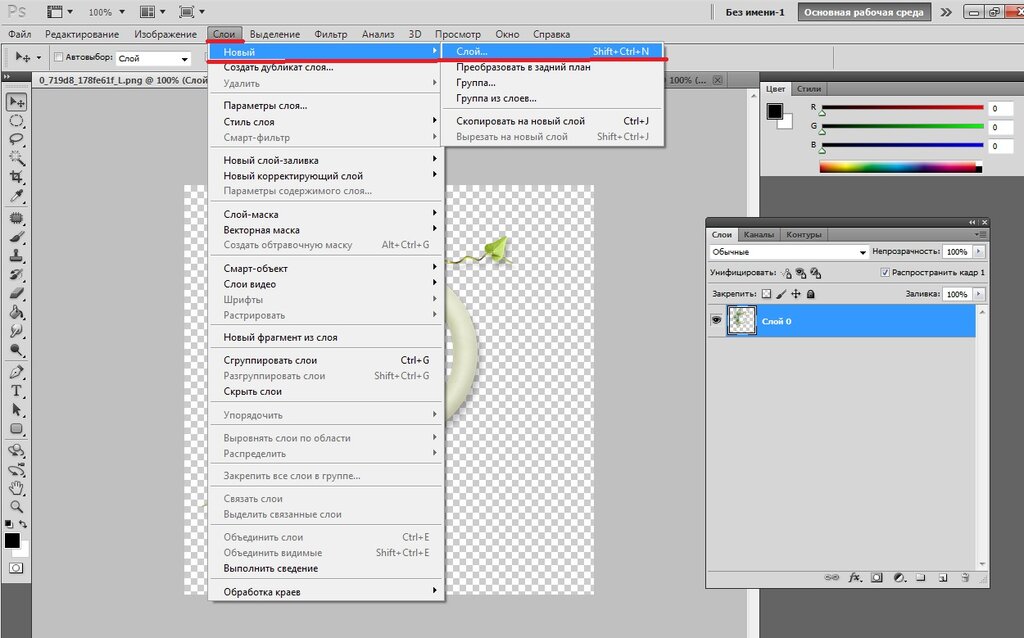Click the new adjustment layer icon
The height and width of the screenshot is (638, 1024).
point(899,577)
